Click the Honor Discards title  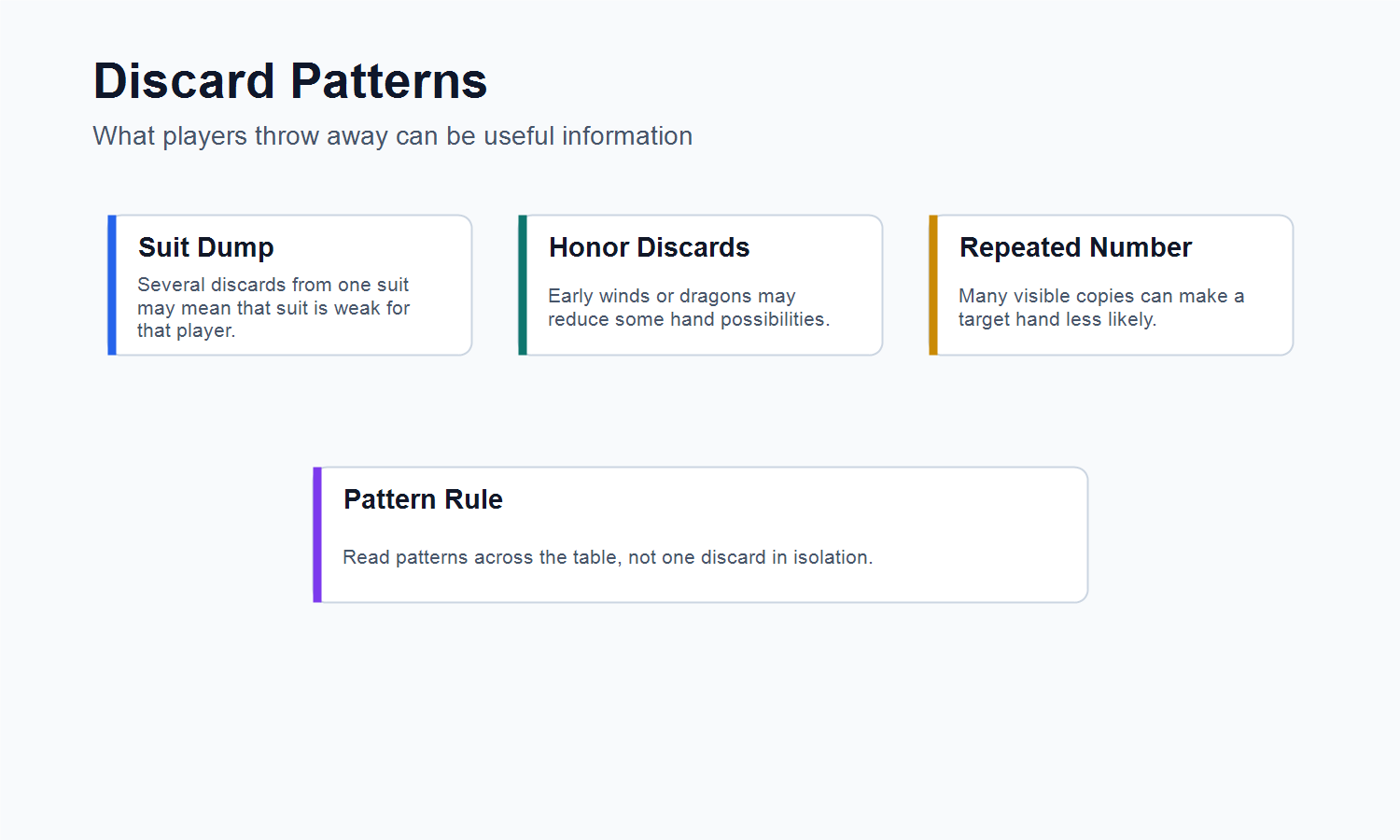click(650, 247)
